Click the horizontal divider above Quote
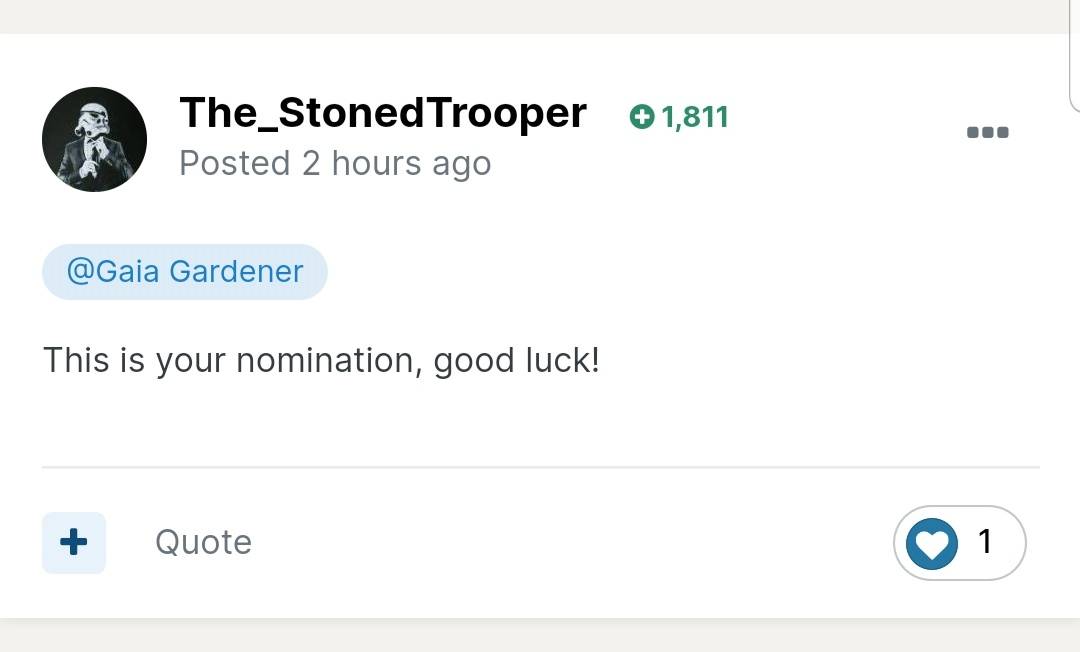This screenshot has height=652, width=1080. coord(541,467)
